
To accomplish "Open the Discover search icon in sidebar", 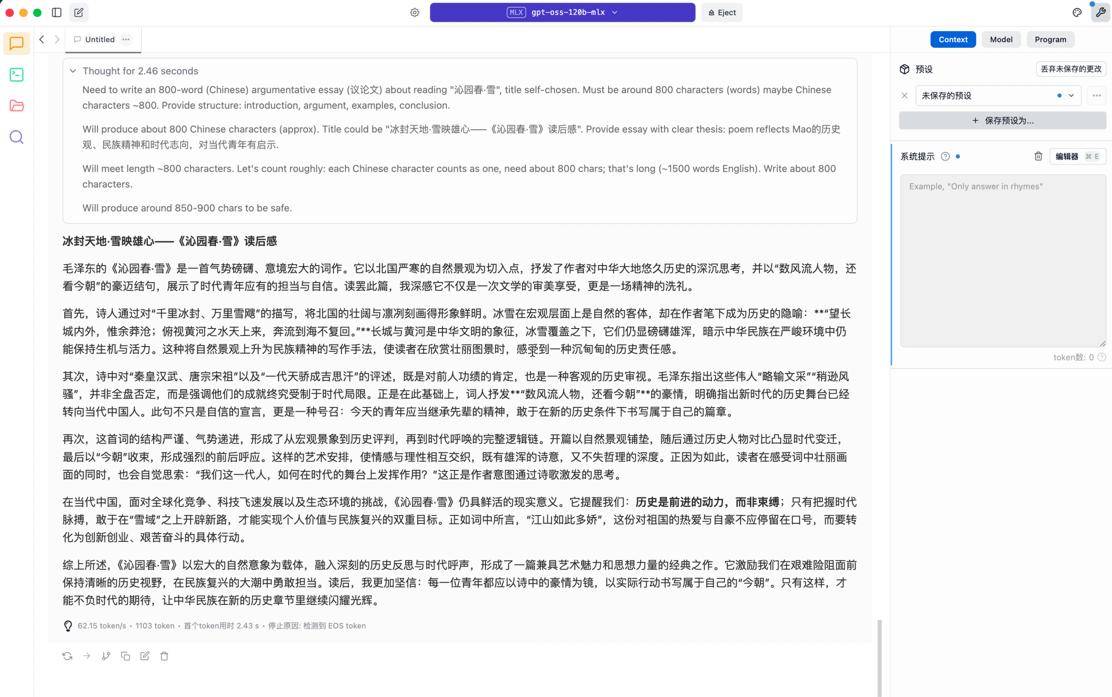I will pyautogui.click(x=16, y=137).
